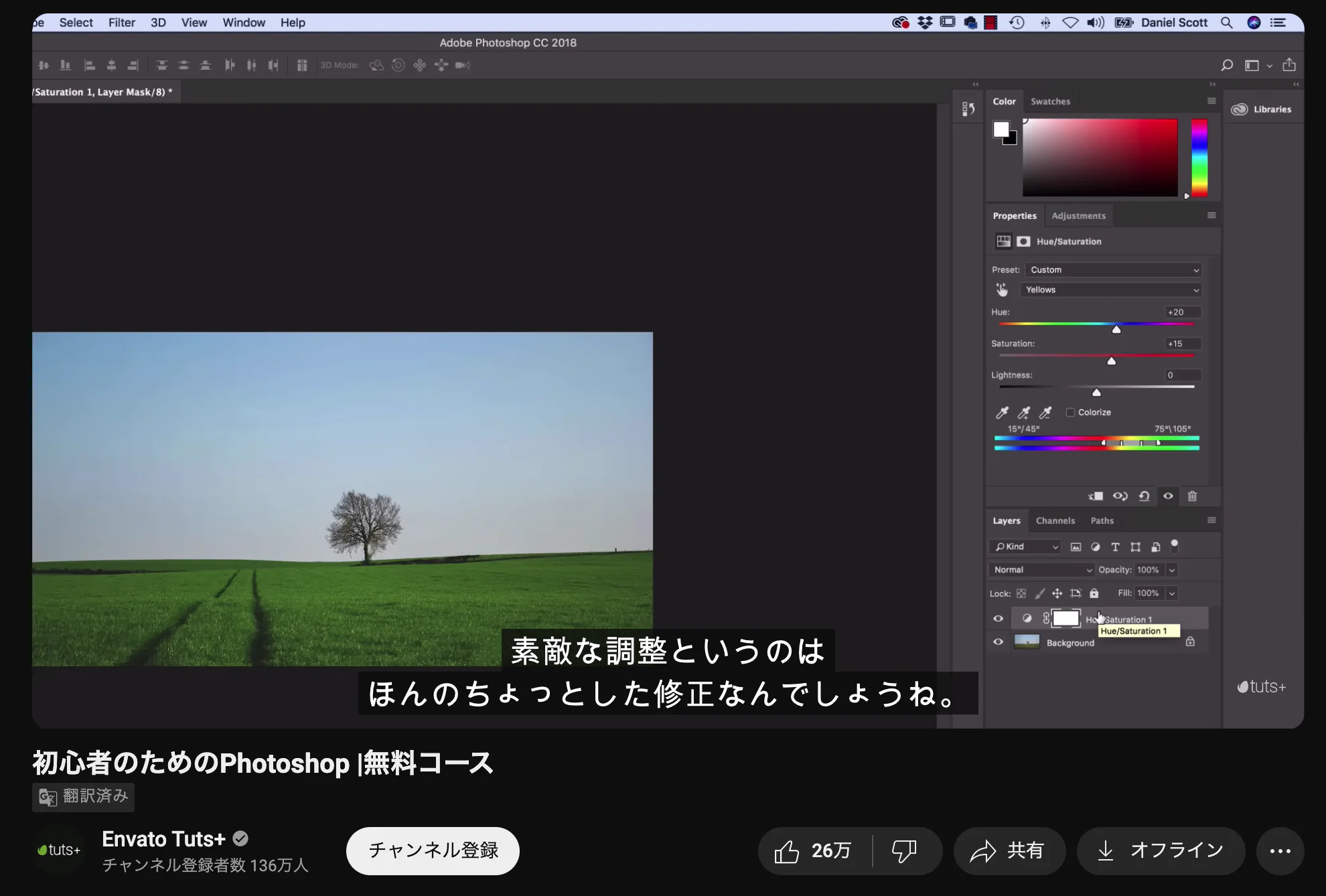
Task: Select the subtract-from-sample eyedropper tool
Action: tap(1045, 413)
